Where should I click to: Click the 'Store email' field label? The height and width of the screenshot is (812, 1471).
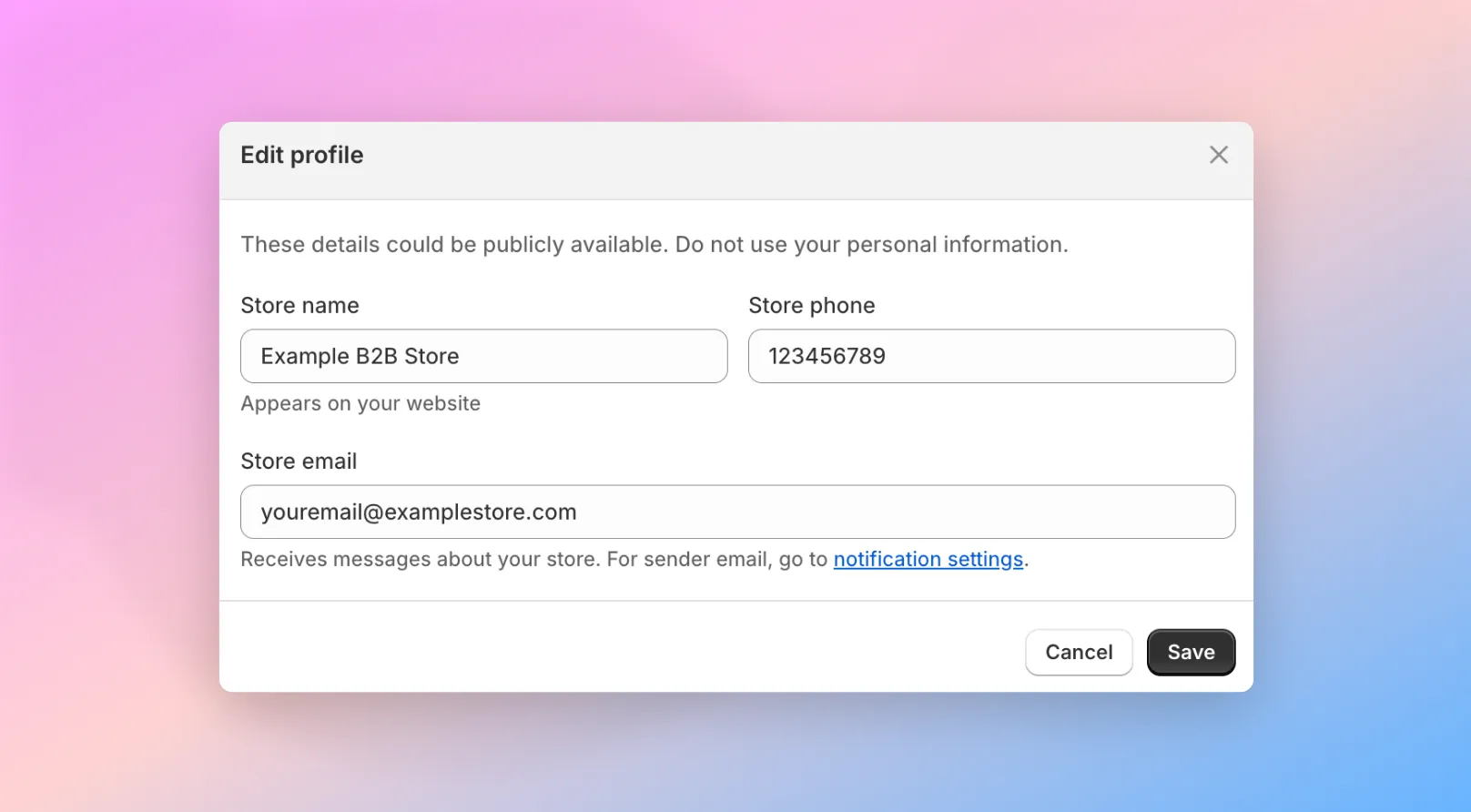coord(299,461)
